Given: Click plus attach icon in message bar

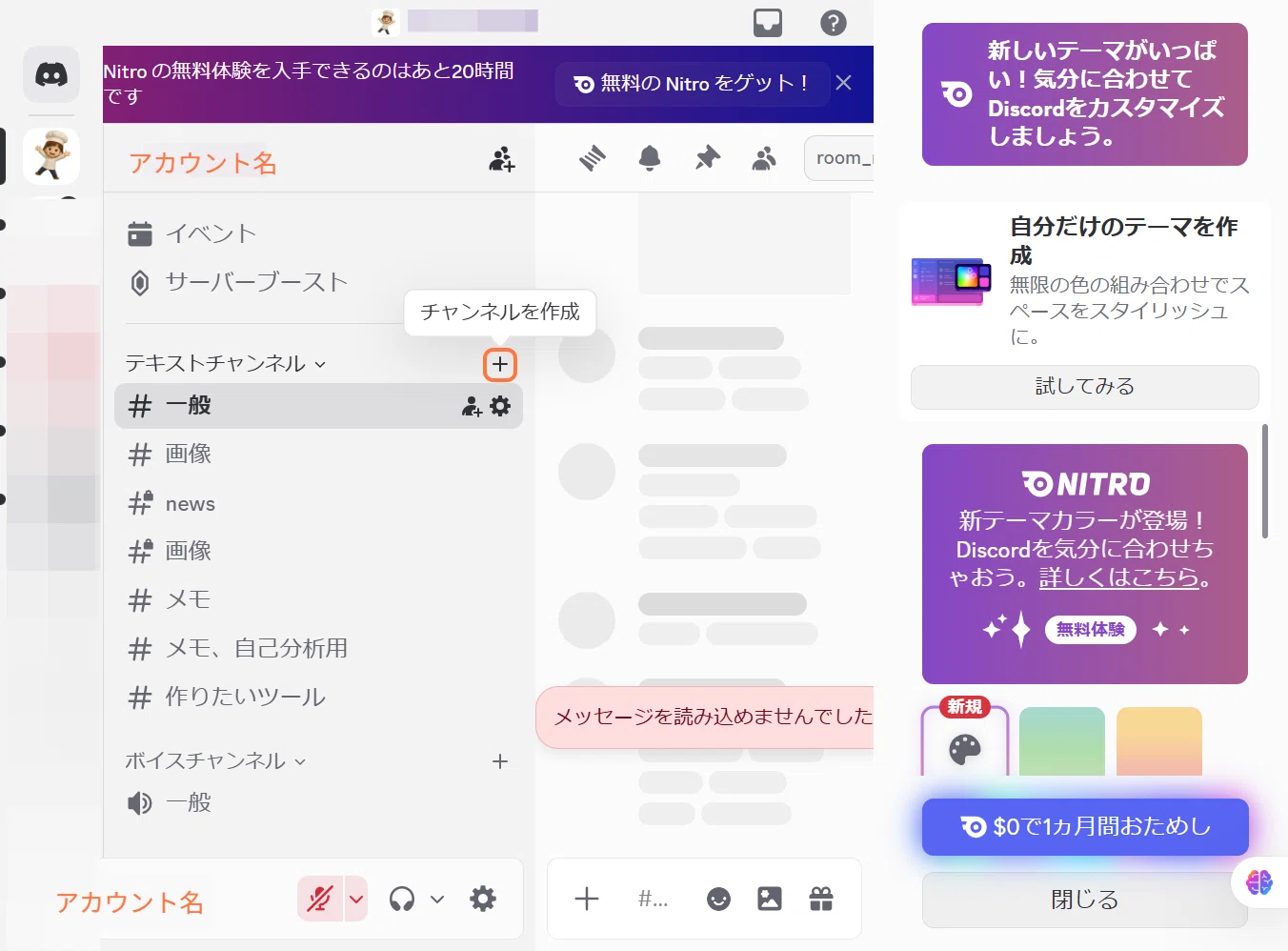Looking at the screenshot, I should [x=587, y=899].
